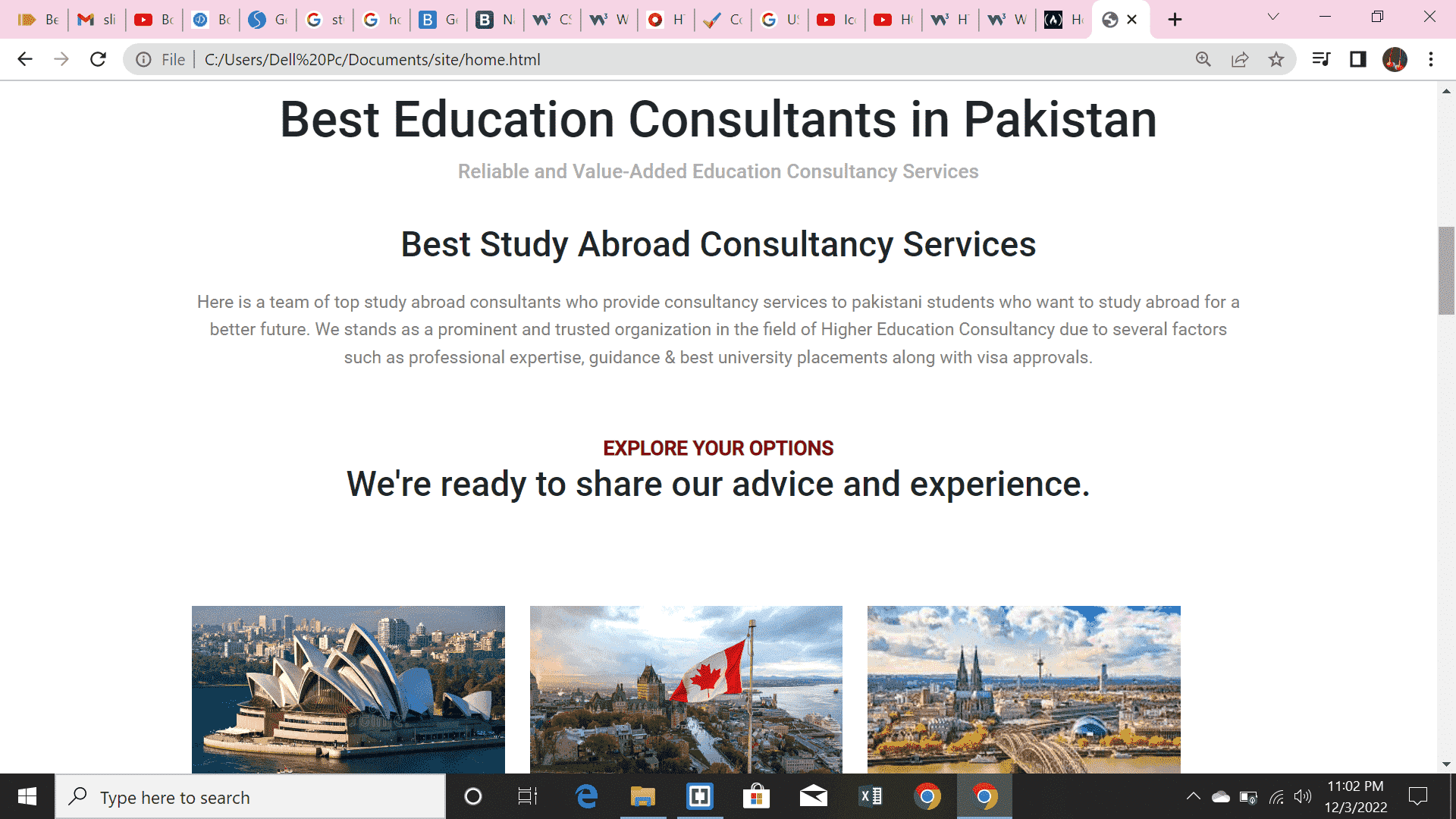
Task: Open a new tab with the plus button
Action: coord(1175,20)
